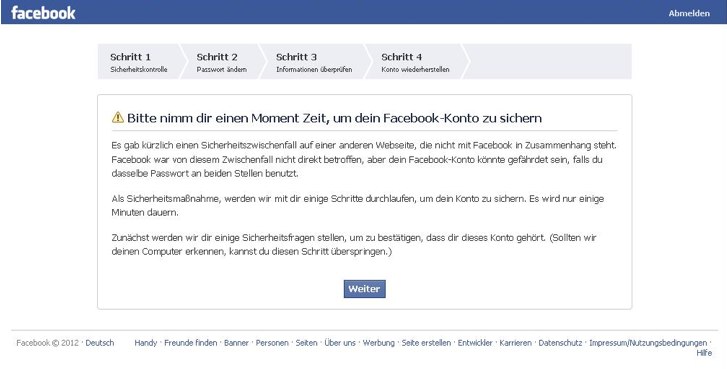The height and width of the screenshot is (369, 727).
Task: Log out via the Abmelden link
Action: click(x=689, y=13)
